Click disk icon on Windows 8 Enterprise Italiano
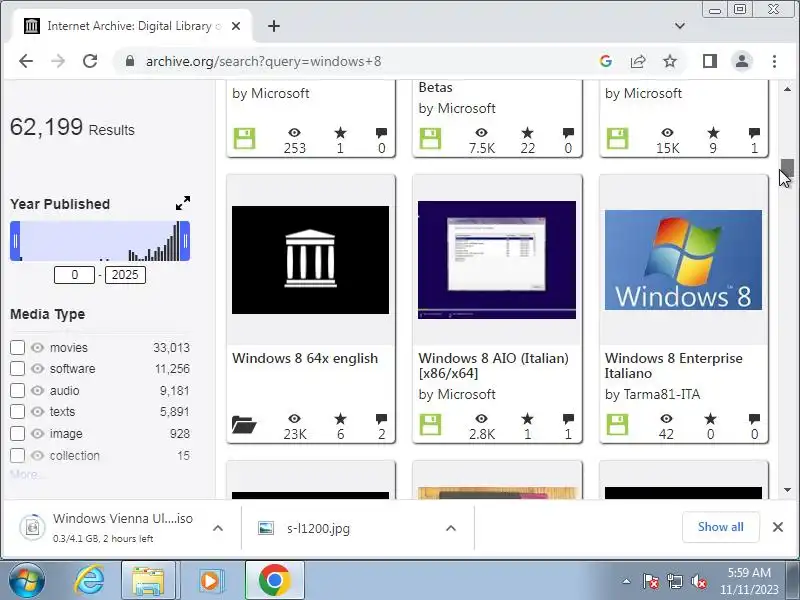The image size is (800, 600). pyautogui.click(x=617, y=424)
